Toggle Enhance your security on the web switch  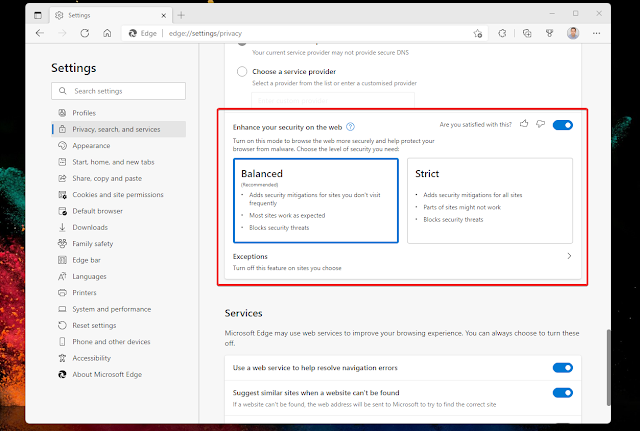point(562,125)
